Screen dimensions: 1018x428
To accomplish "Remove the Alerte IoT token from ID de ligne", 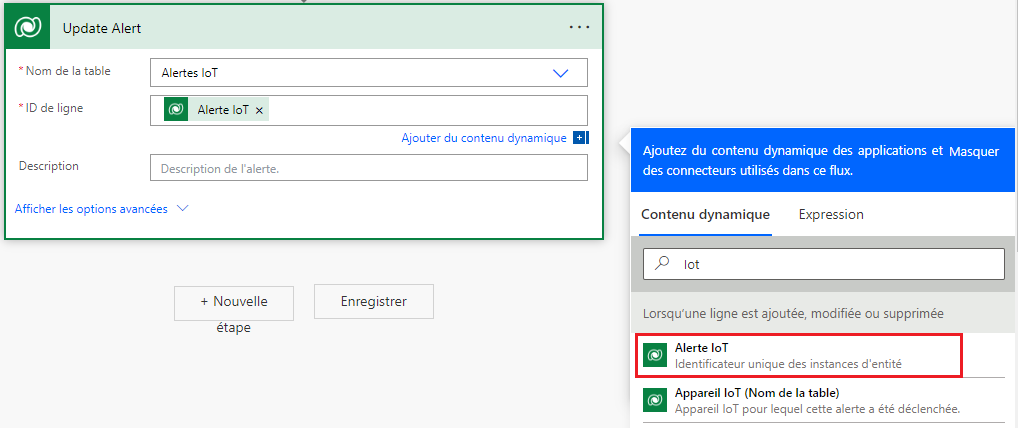I will [259, 111].
